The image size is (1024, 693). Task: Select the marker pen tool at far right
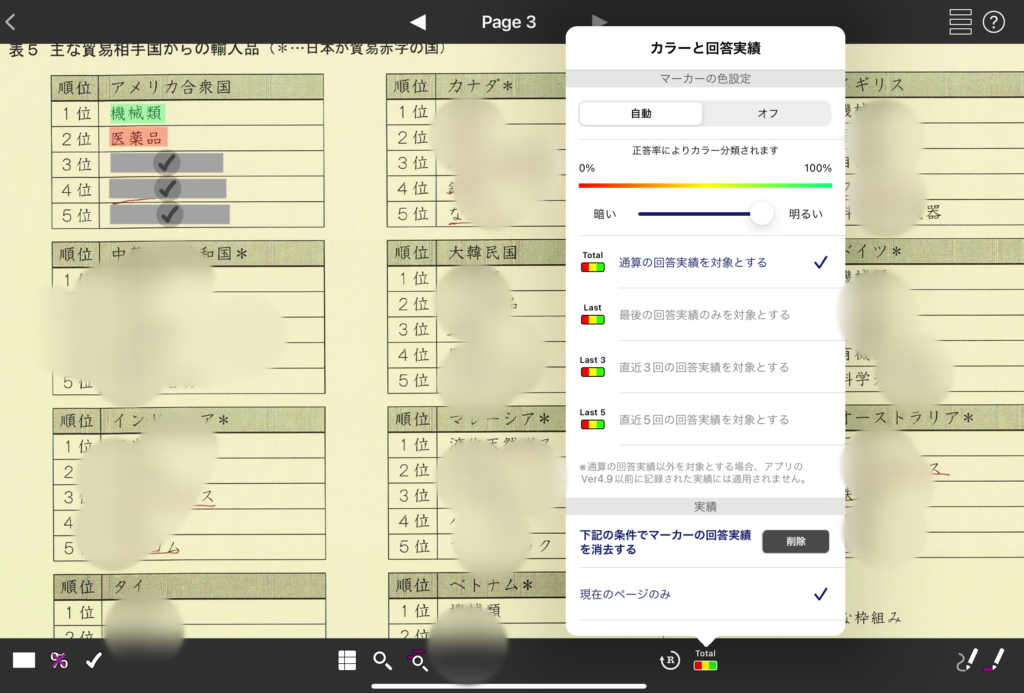click(x=995, y=659)
